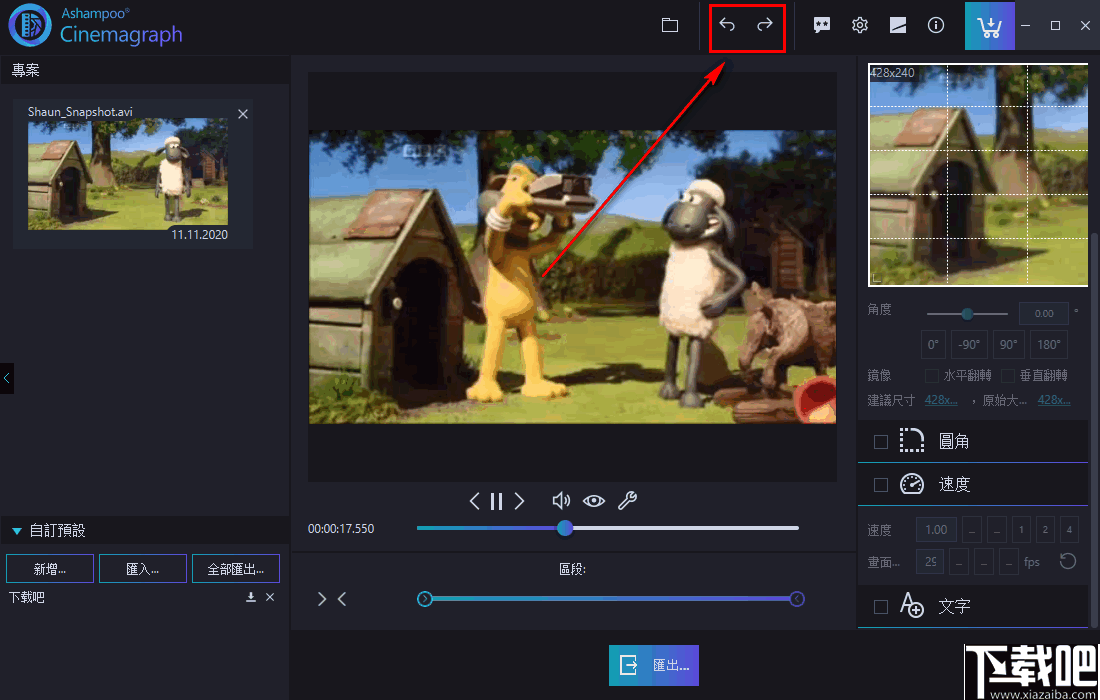Click the 文字 add-text icon
This screenshot has height=700, width=1100.
[x=911, y=605]
